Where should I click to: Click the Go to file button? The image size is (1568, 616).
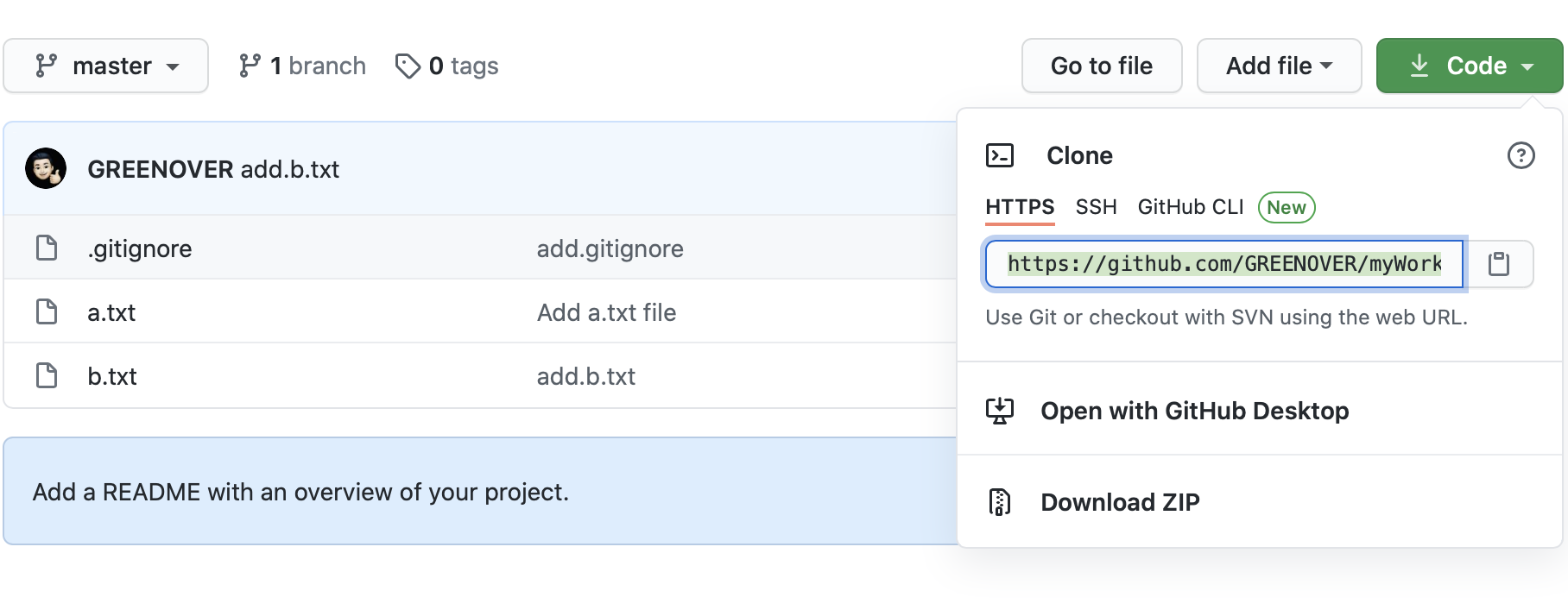(x=1101, y=66)
